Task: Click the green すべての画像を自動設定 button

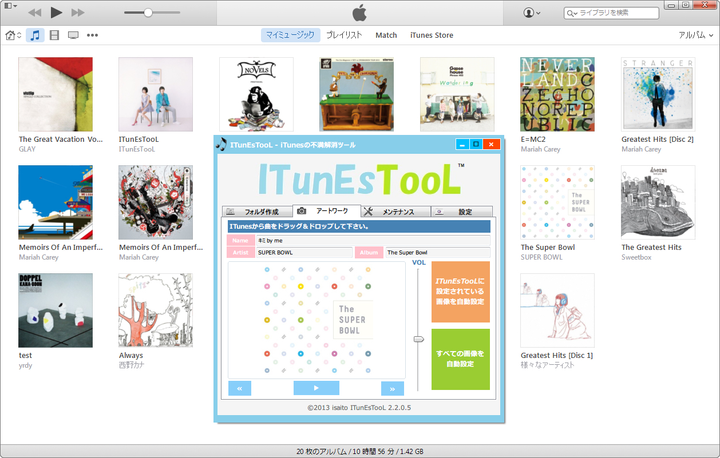Action: click(x=461, y=359)
